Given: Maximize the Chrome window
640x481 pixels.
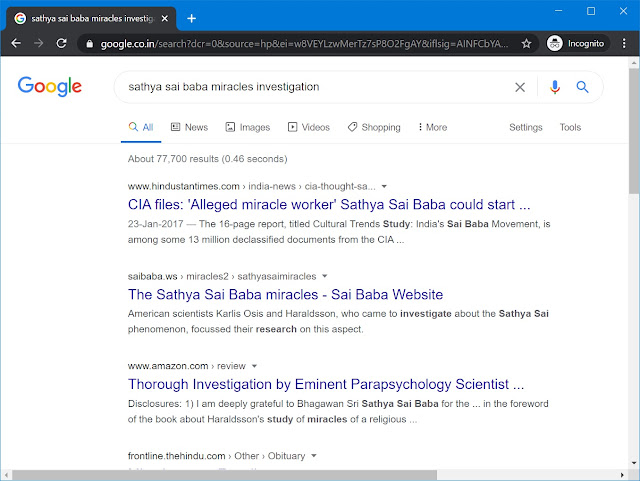Looking at the screenshot, I should coord(591,11).
